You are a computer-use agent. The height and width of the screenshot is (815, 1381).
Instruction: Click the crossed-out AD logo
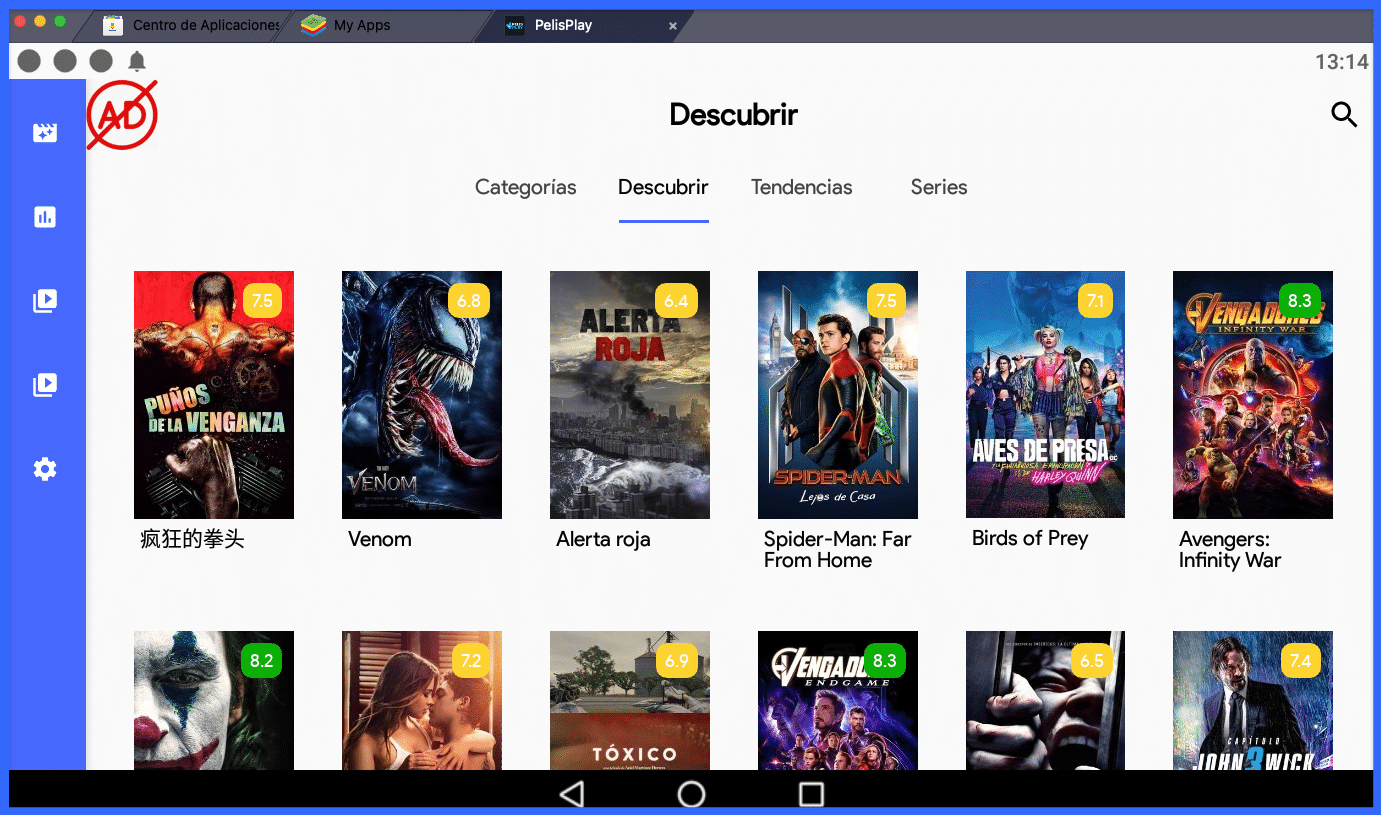[x=122, y=114]
